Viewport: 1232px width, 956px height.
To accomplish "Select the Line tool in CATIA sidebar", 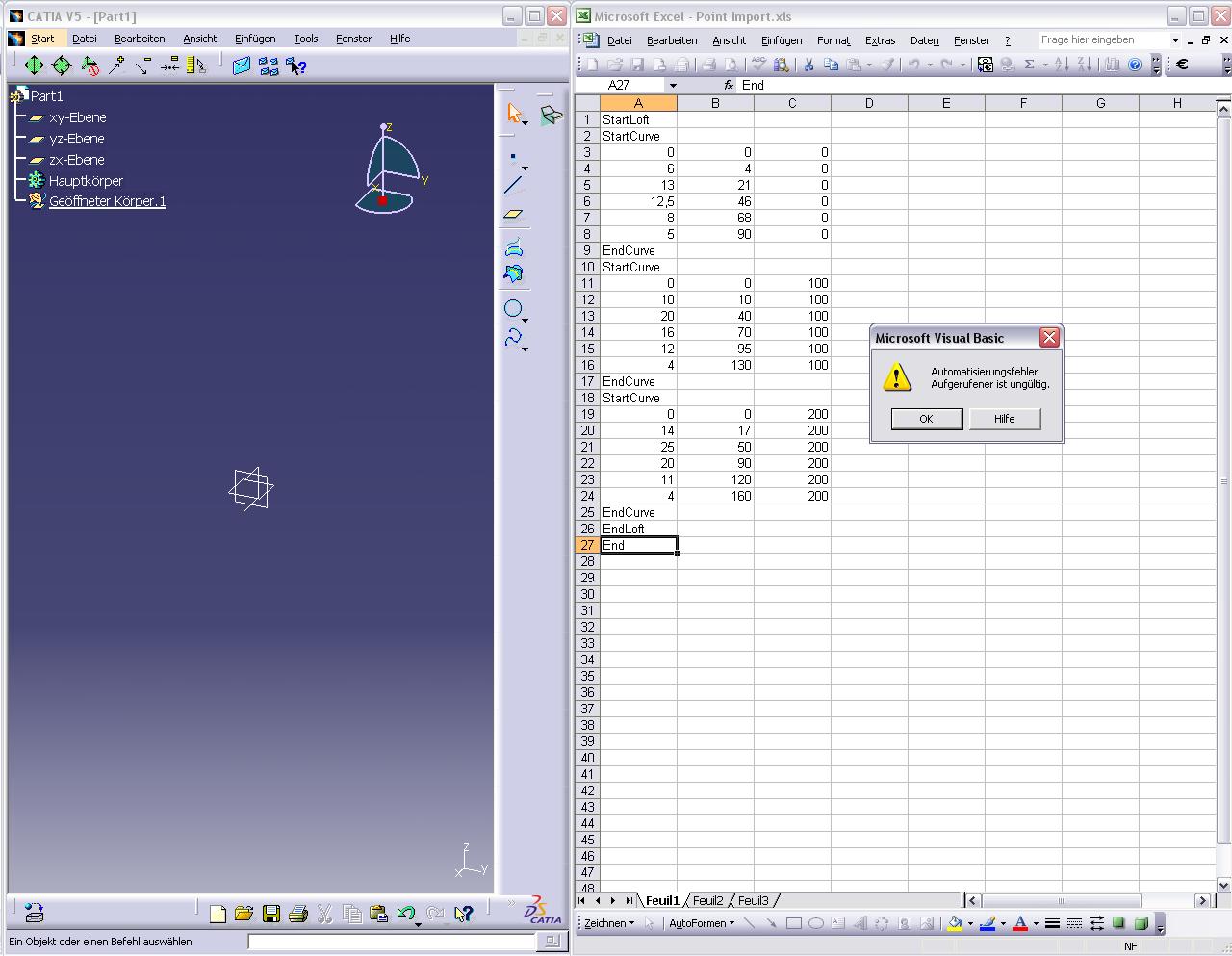I will coord(514,185).
